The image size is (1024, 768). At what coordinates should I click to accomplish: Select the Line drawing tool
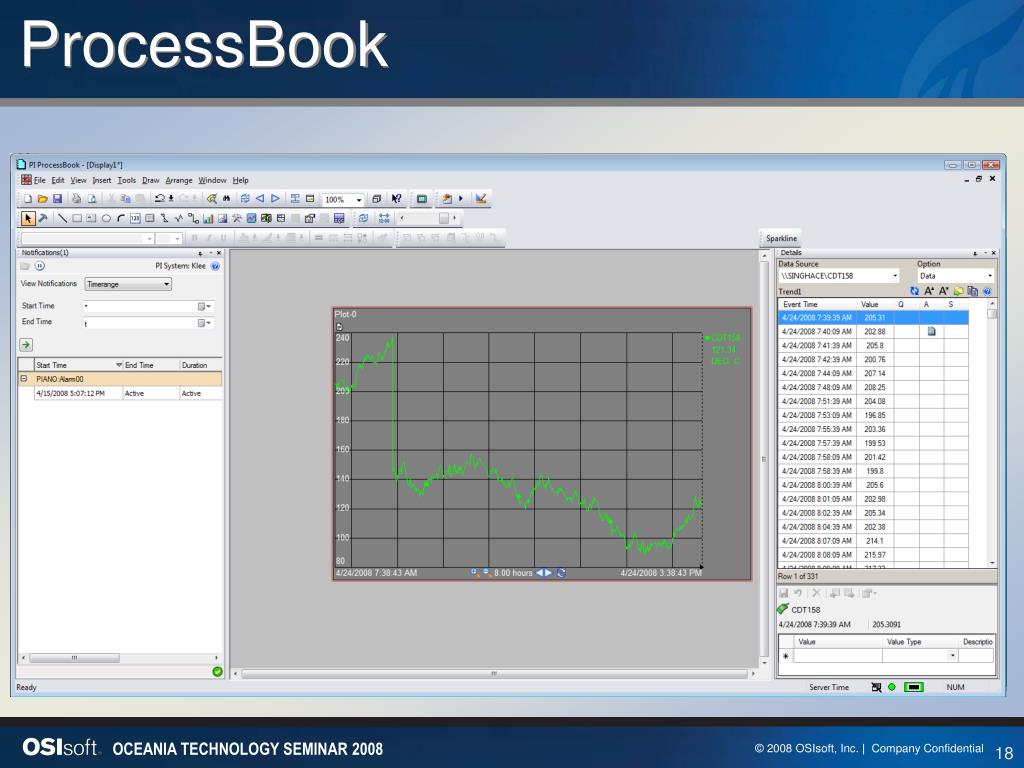click(x=62, y=218)
